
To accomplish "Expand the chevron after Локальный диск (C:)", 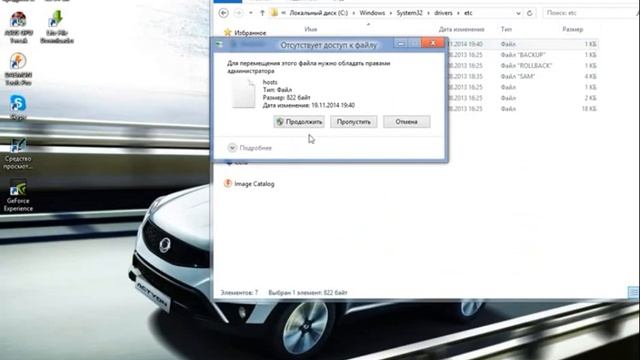I will (353, 13).
